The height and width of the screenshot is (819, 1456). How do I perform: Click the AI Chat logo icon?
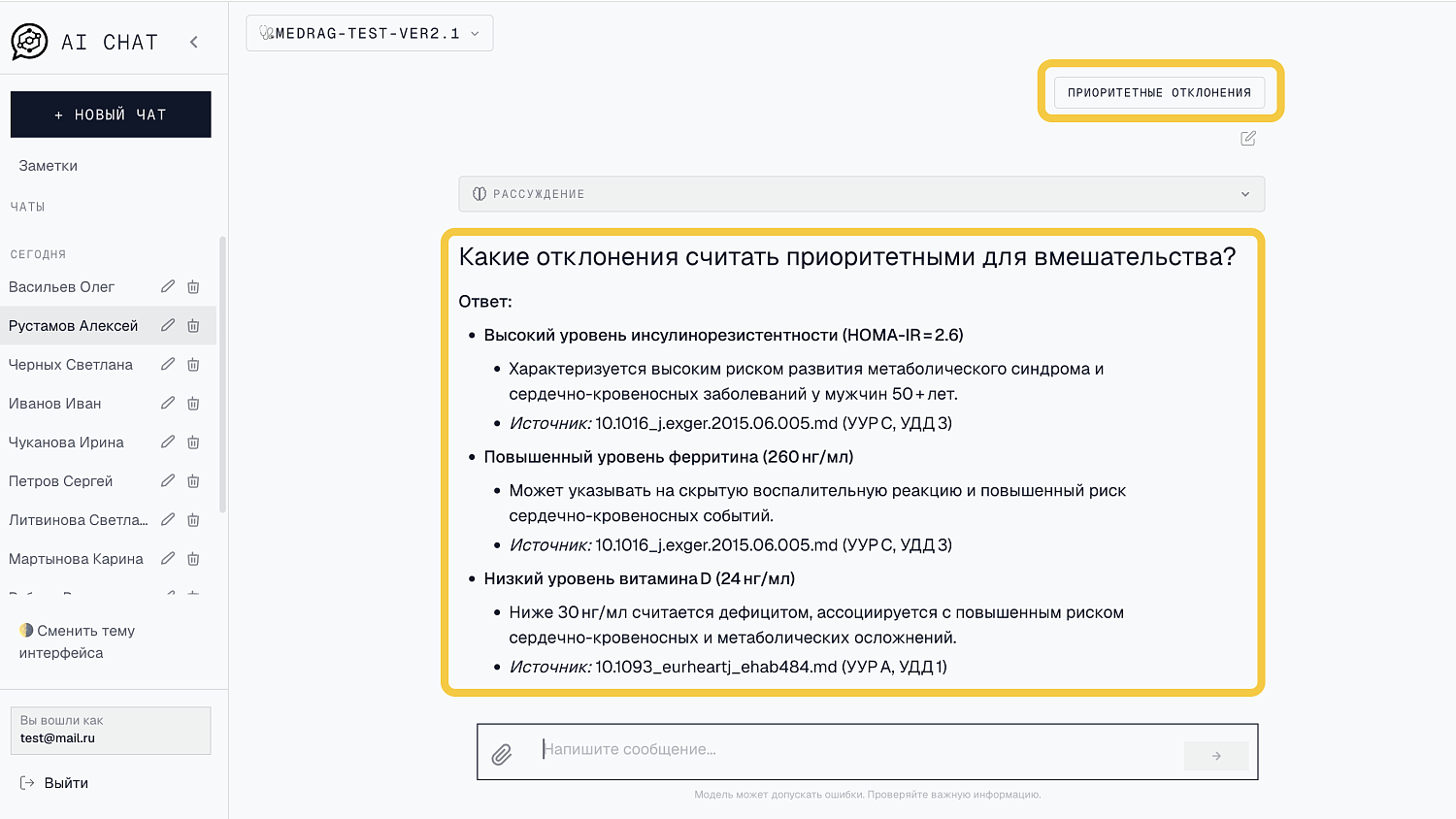(29, 42)
